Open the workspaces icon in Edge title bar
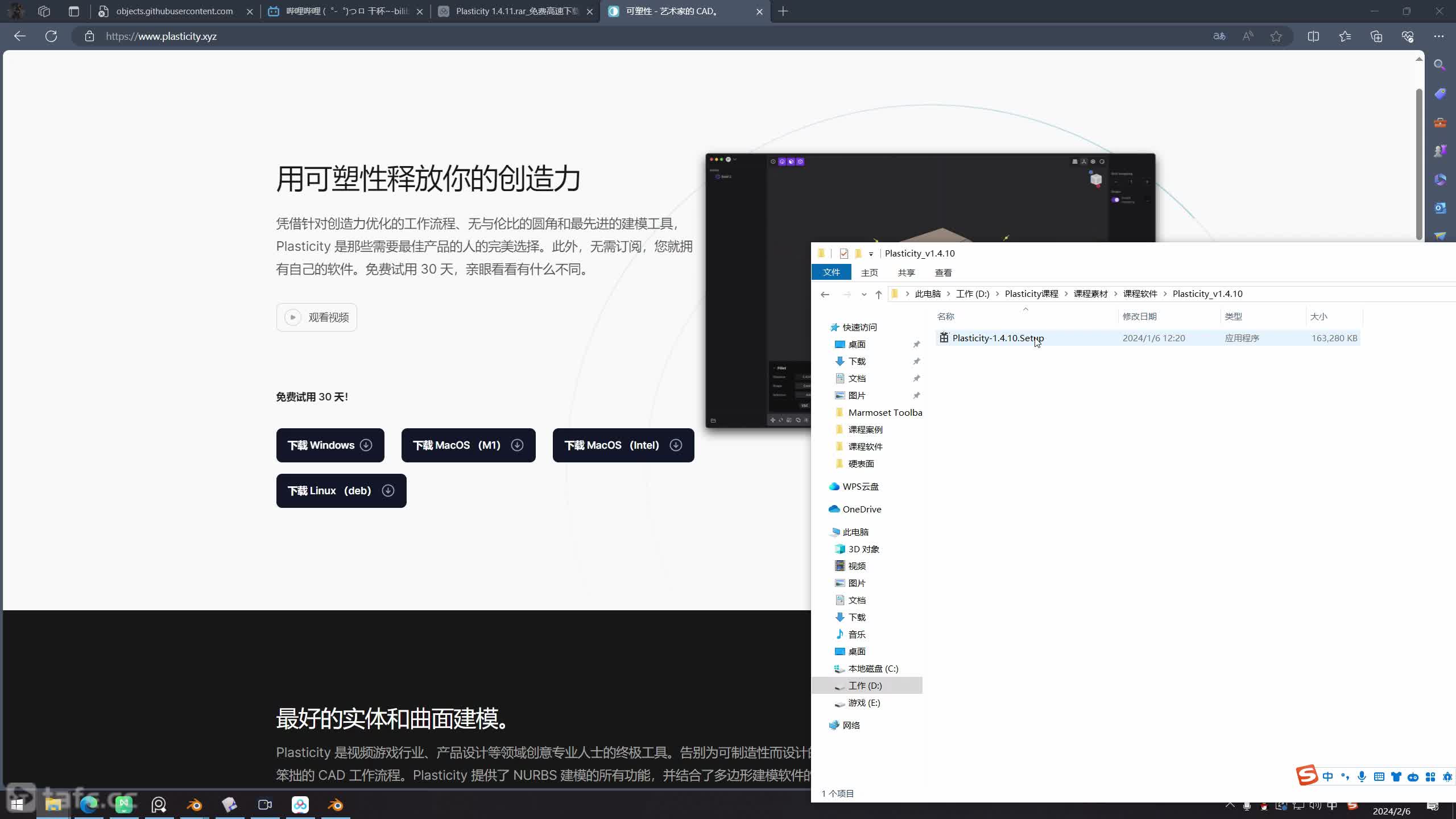 pos(44,11)
